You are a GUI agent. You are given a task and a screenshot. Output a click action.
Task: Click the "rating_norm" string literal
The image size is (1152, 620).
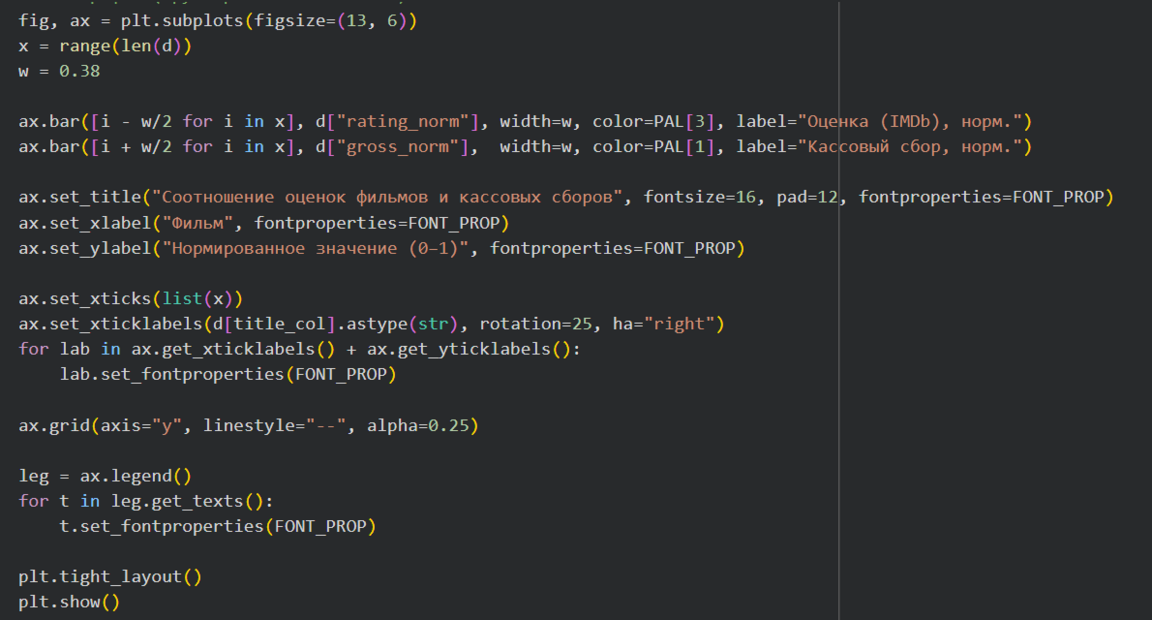403,122
